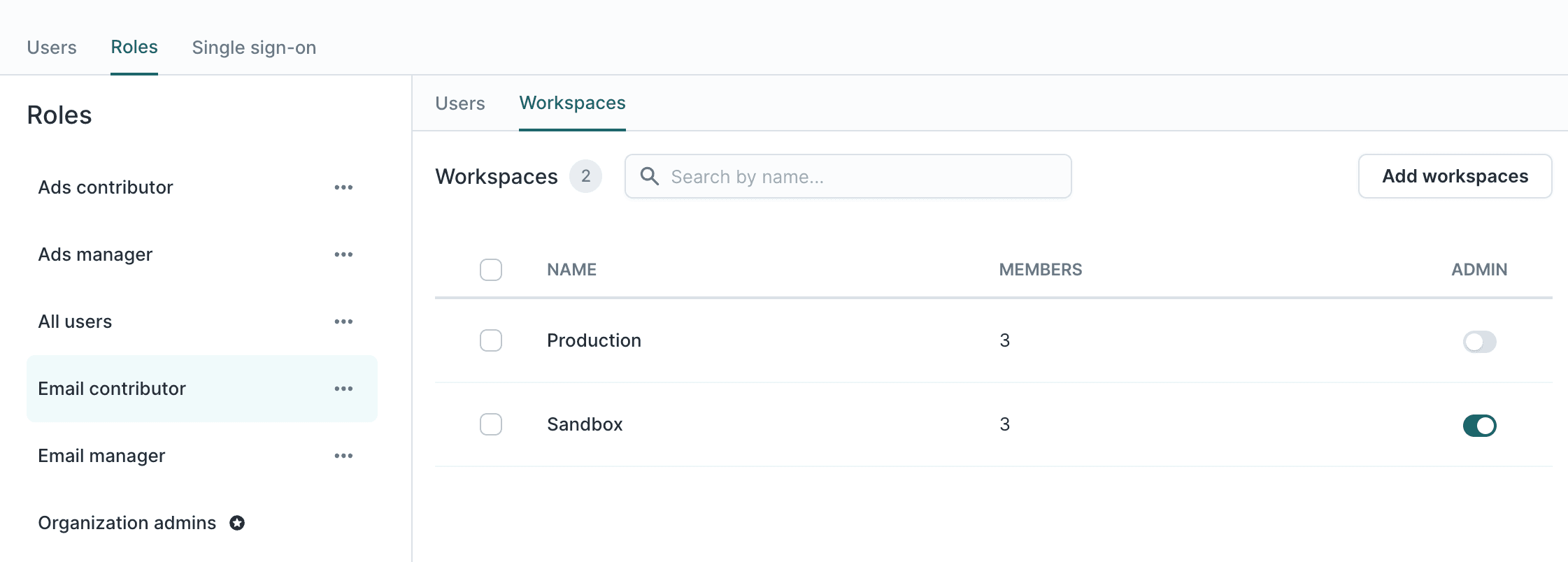Switch to the role's Users sub-tab
1568x562 pixels.
click(459, 103)
